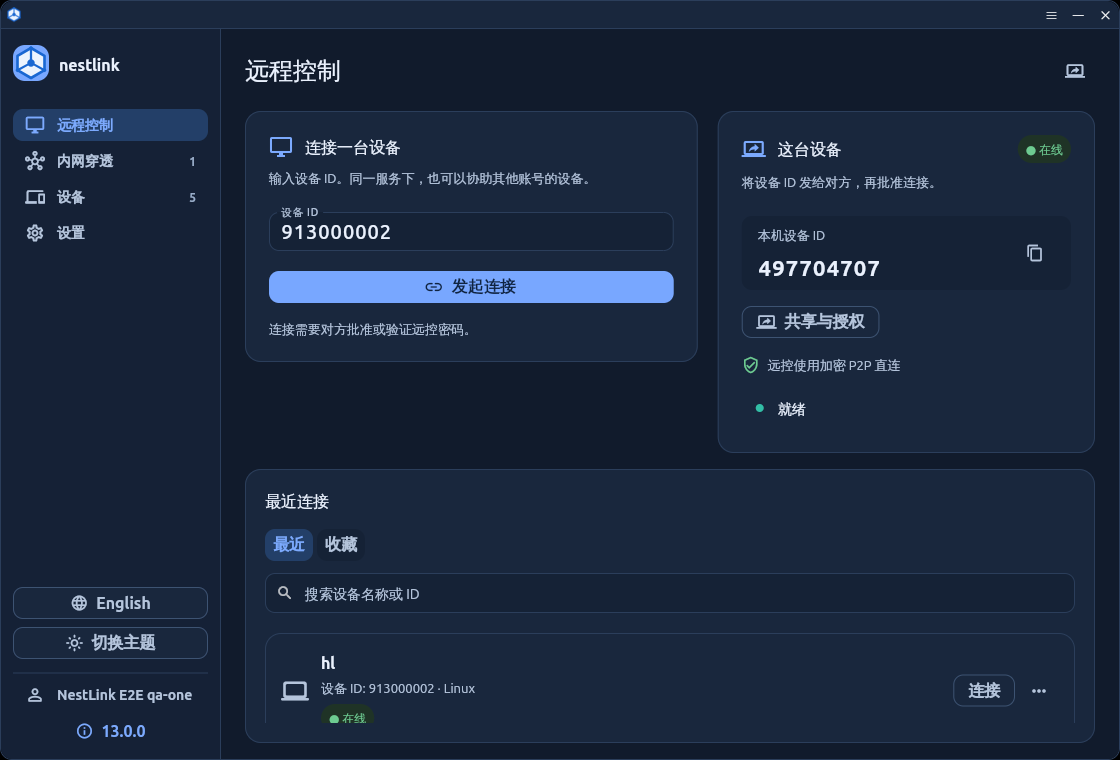
Task: Switch to the 最近 tab
Action: [x=289, y=545]
